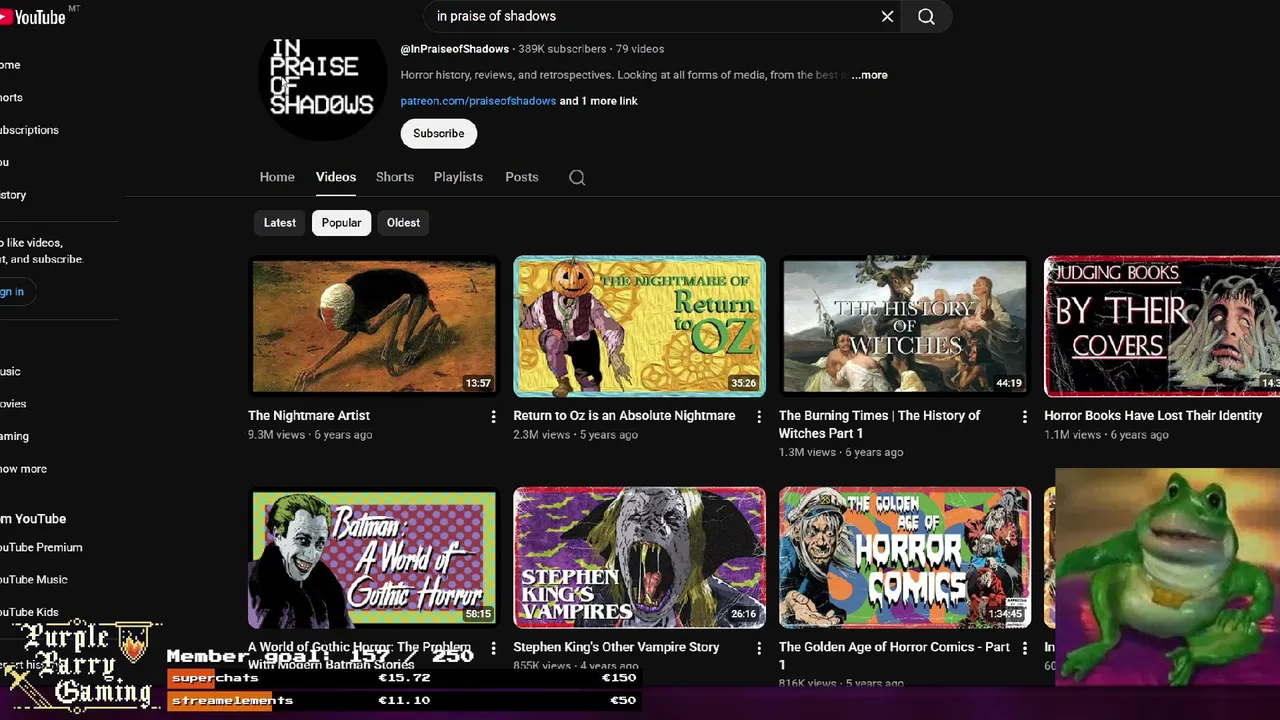
Task: Play the Batman Gothic Horror thumbnail
Action: (374, 557)
